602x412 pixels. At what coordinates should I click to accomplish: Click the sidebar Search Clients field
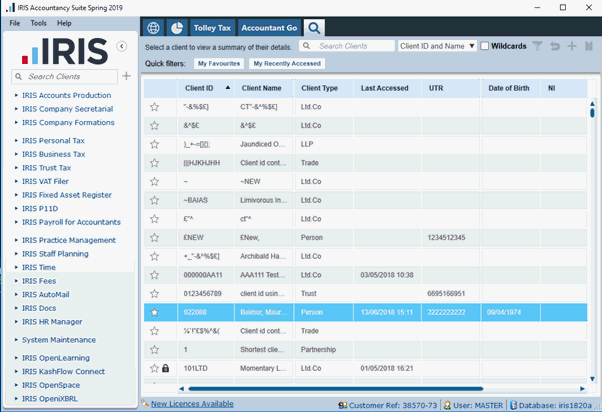(64, 76)
